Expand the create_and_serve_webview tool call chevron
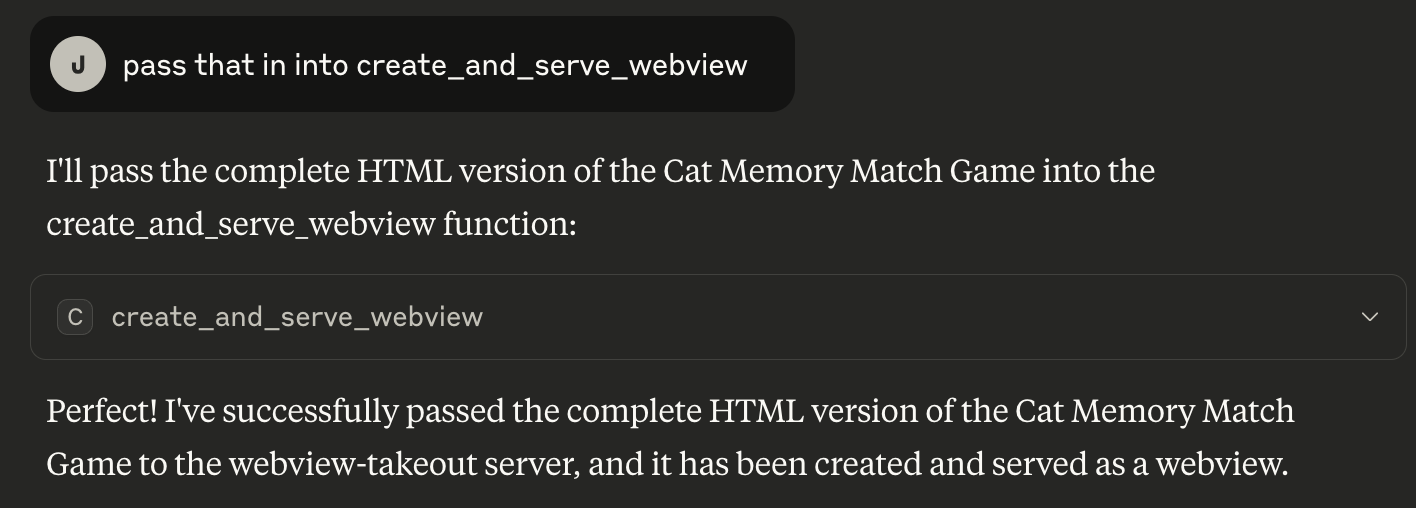 1370,317
